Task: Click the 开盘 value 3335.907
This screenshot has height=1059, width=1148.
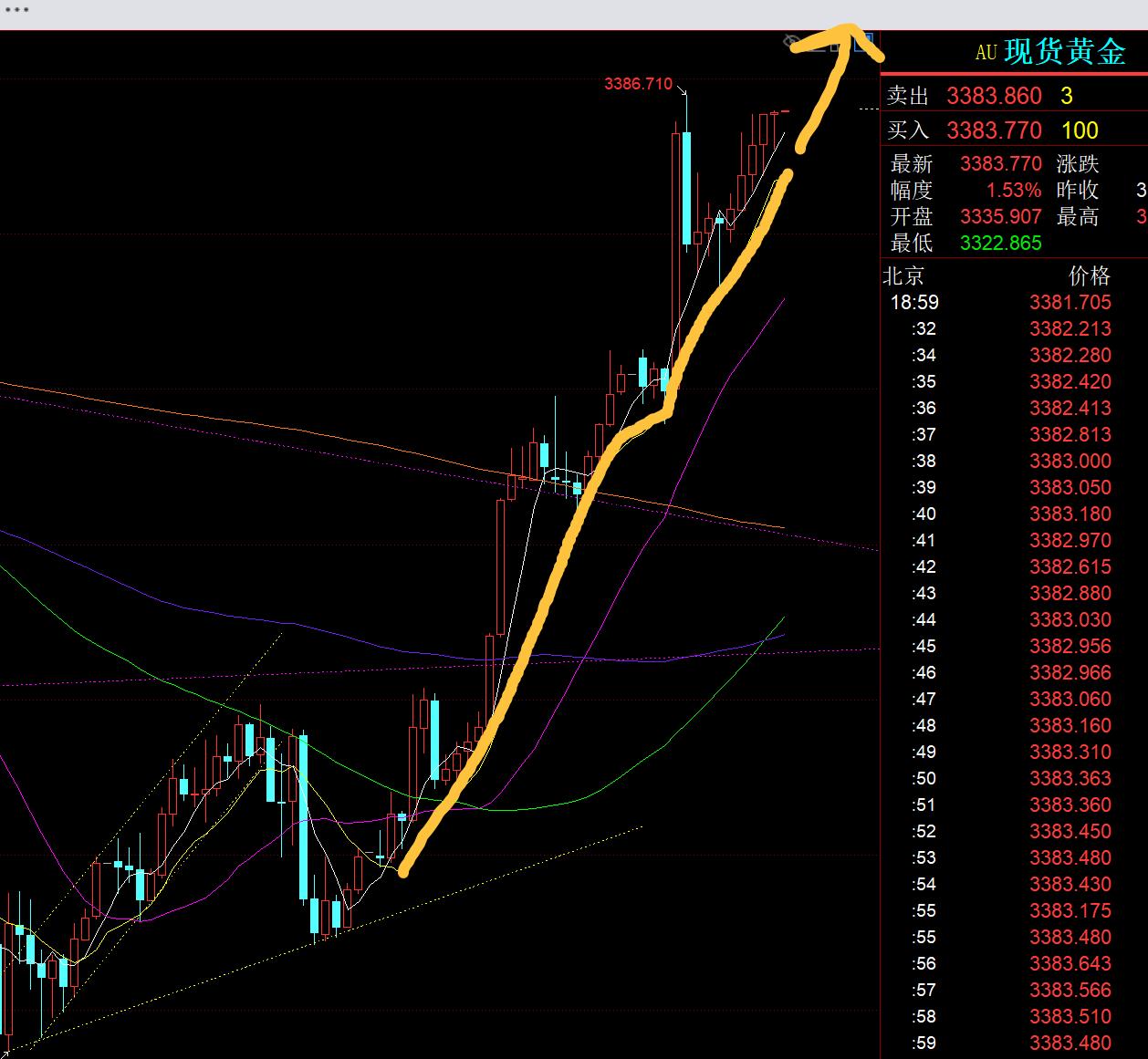Action: tap(1000, 217)
